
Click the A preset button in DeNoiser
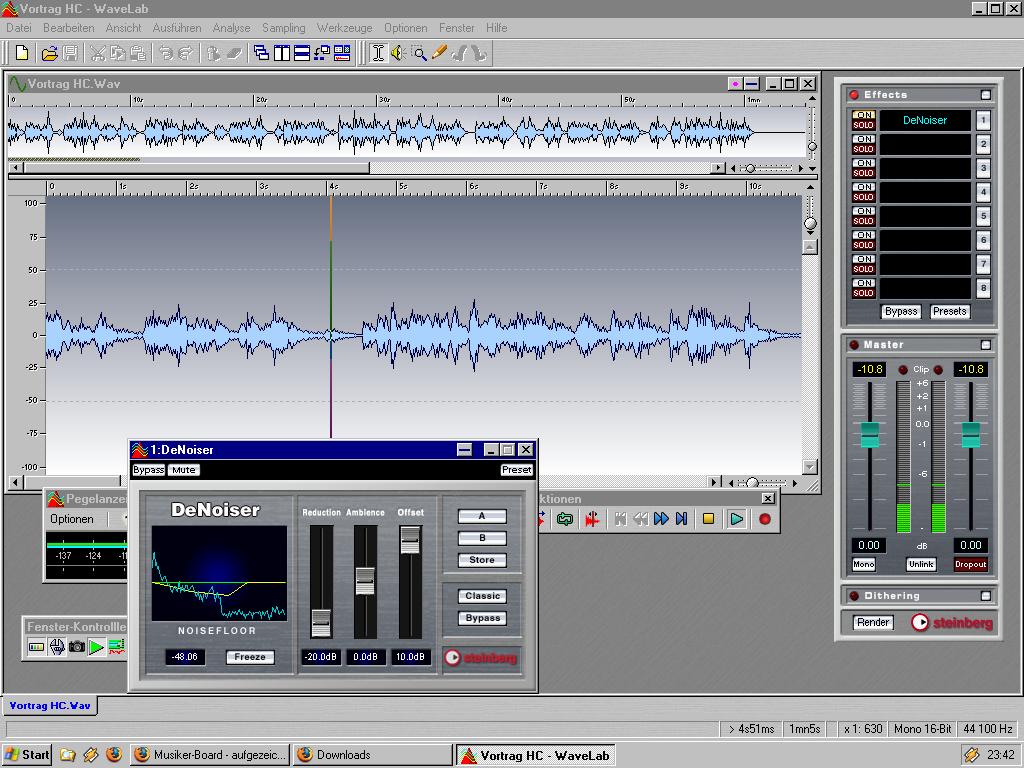point(482,516)
